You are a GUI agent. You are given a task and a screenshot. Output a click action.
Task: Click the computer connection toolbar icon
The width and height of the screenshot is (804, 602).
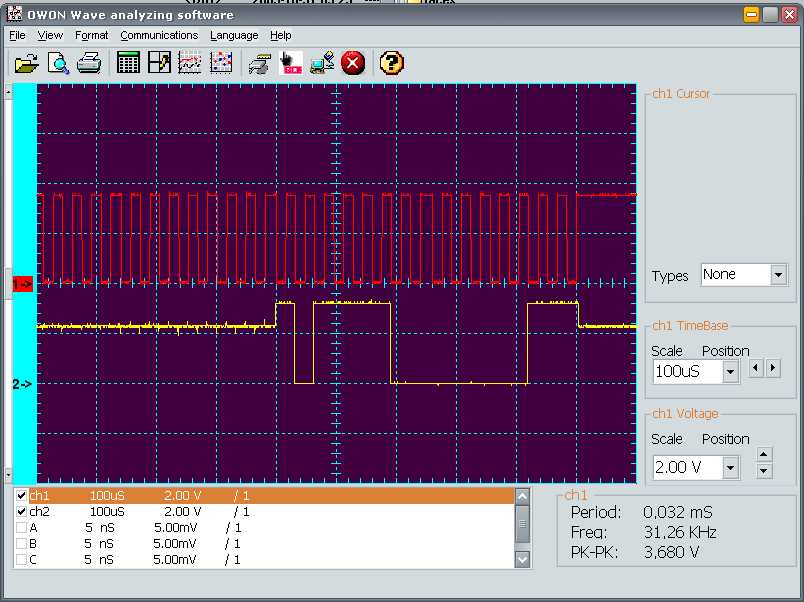pos(322,64)
